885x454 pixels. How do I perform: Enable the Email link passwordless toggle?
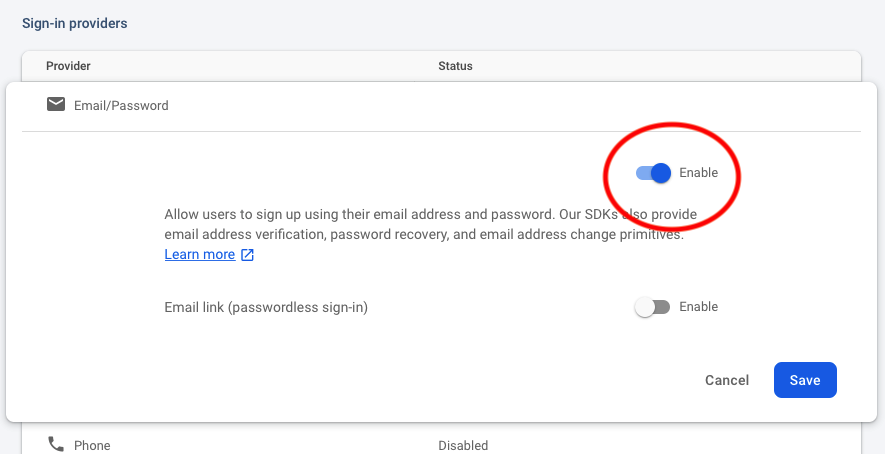pos(652,307)
